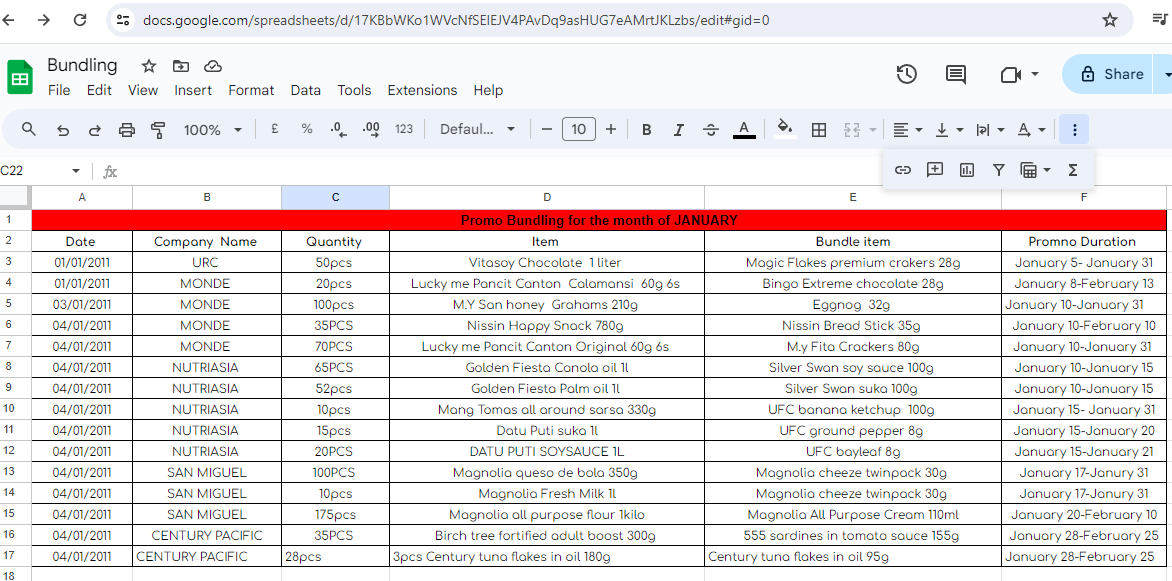Open version history
Image resolution: width=1172 pixels, height=581 pixels.
pos(906,73)
